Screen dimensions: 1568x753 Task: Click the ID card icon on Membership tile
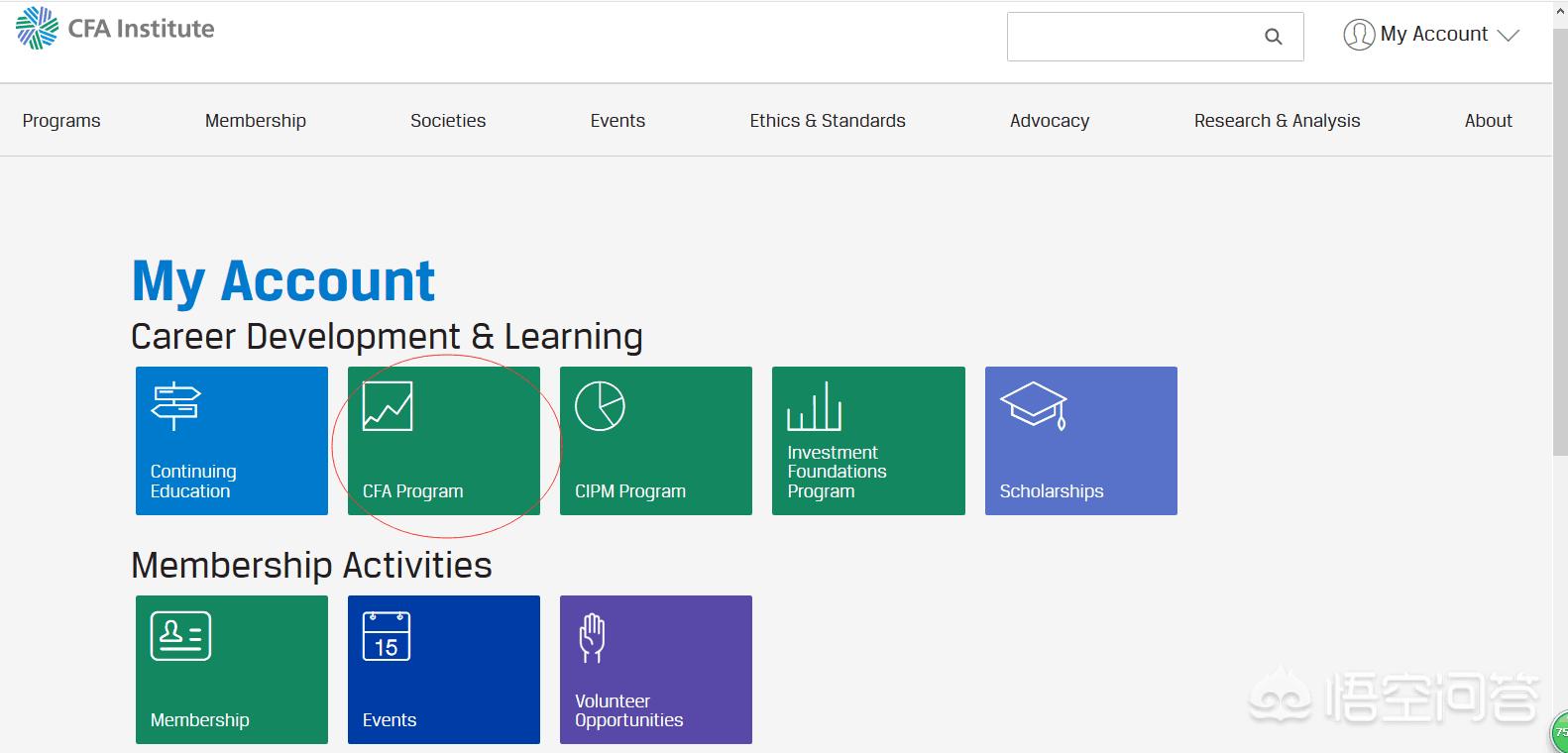click(x=180, y=636)
